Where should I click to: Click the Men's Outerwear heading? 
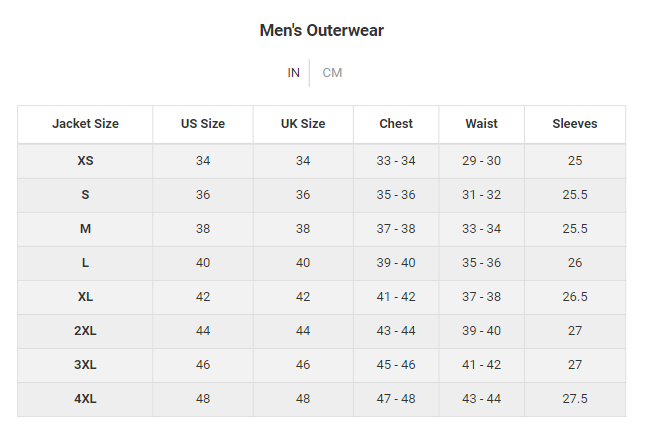tap(322, 30)
